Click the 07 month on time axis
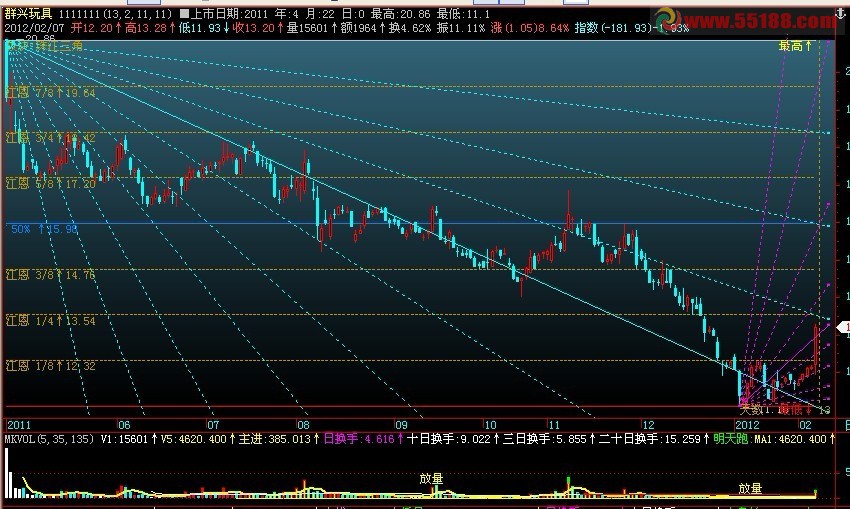This screenshot has height=509, width=850. tap(212, 425)
